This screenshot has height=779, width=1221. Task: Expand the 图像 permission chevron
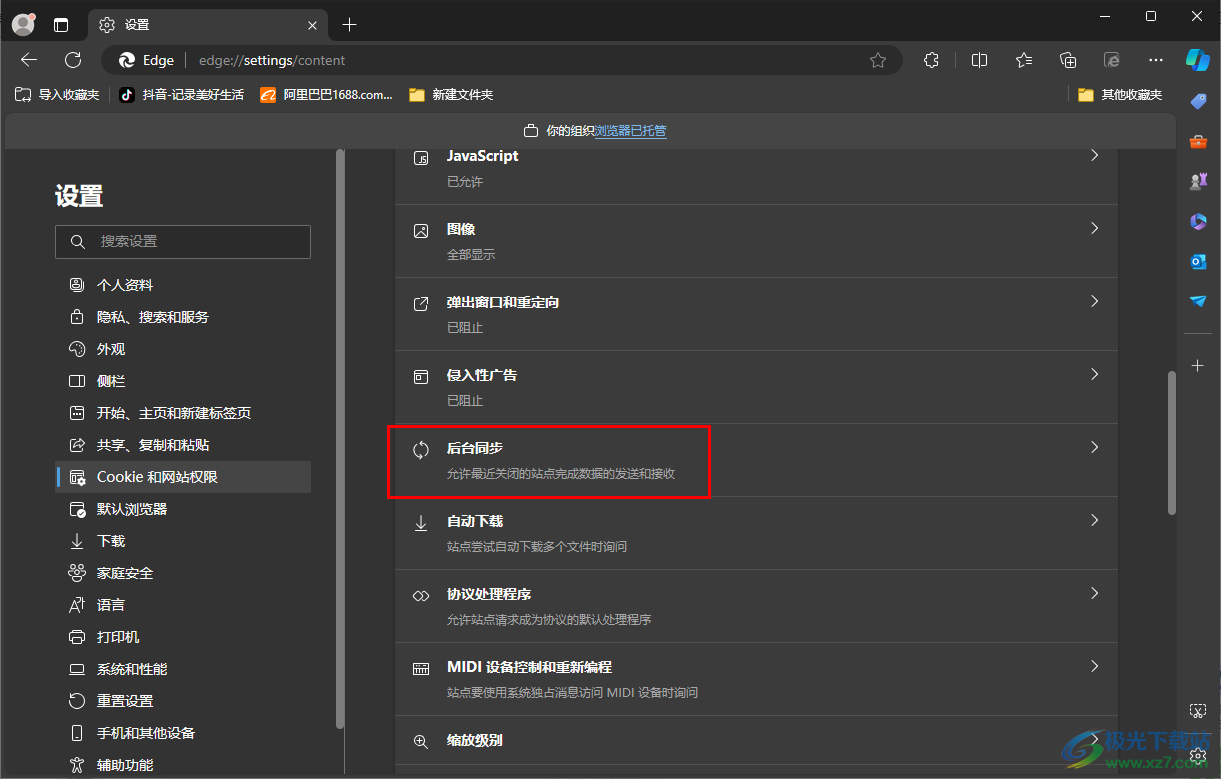click(x=1094, y=229)
